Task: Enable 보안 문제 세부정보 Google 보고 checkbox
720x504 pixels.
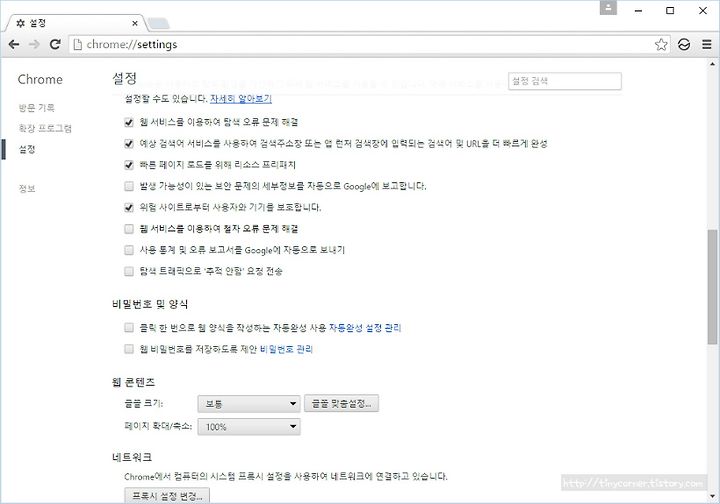Action: 129,186
